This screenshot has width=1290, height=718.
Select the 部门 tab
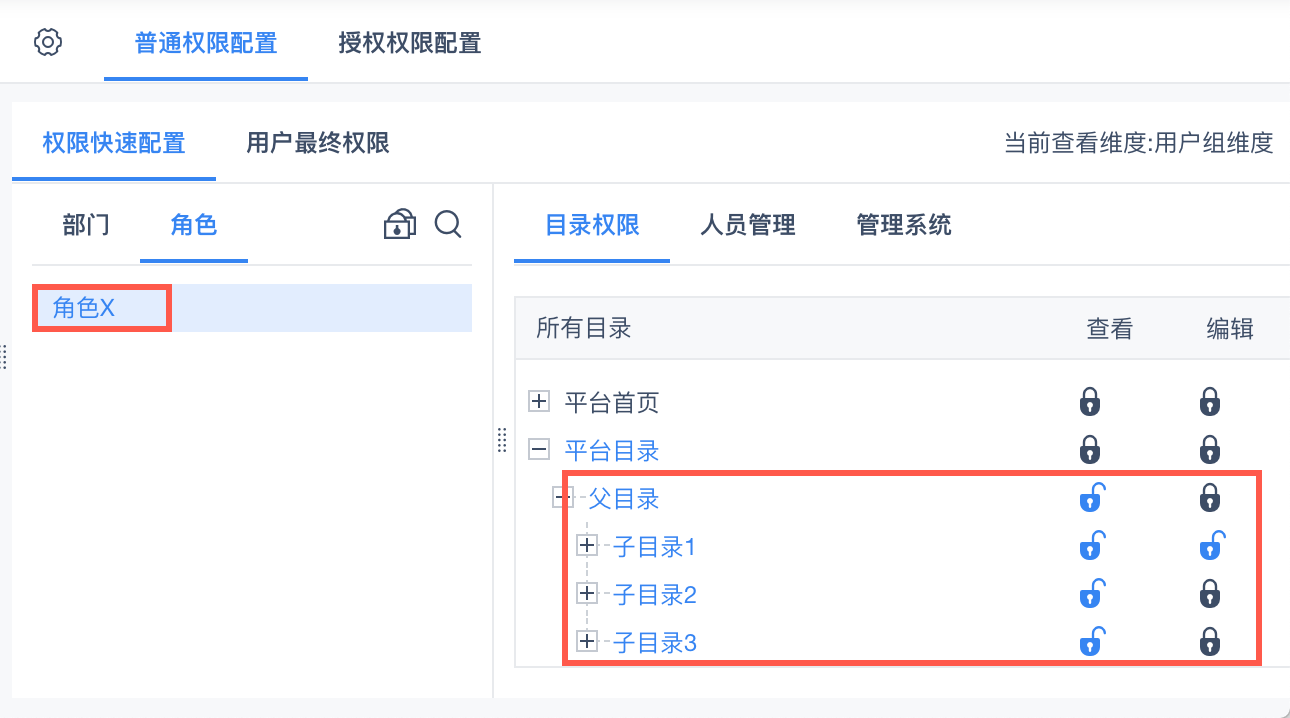86,225
